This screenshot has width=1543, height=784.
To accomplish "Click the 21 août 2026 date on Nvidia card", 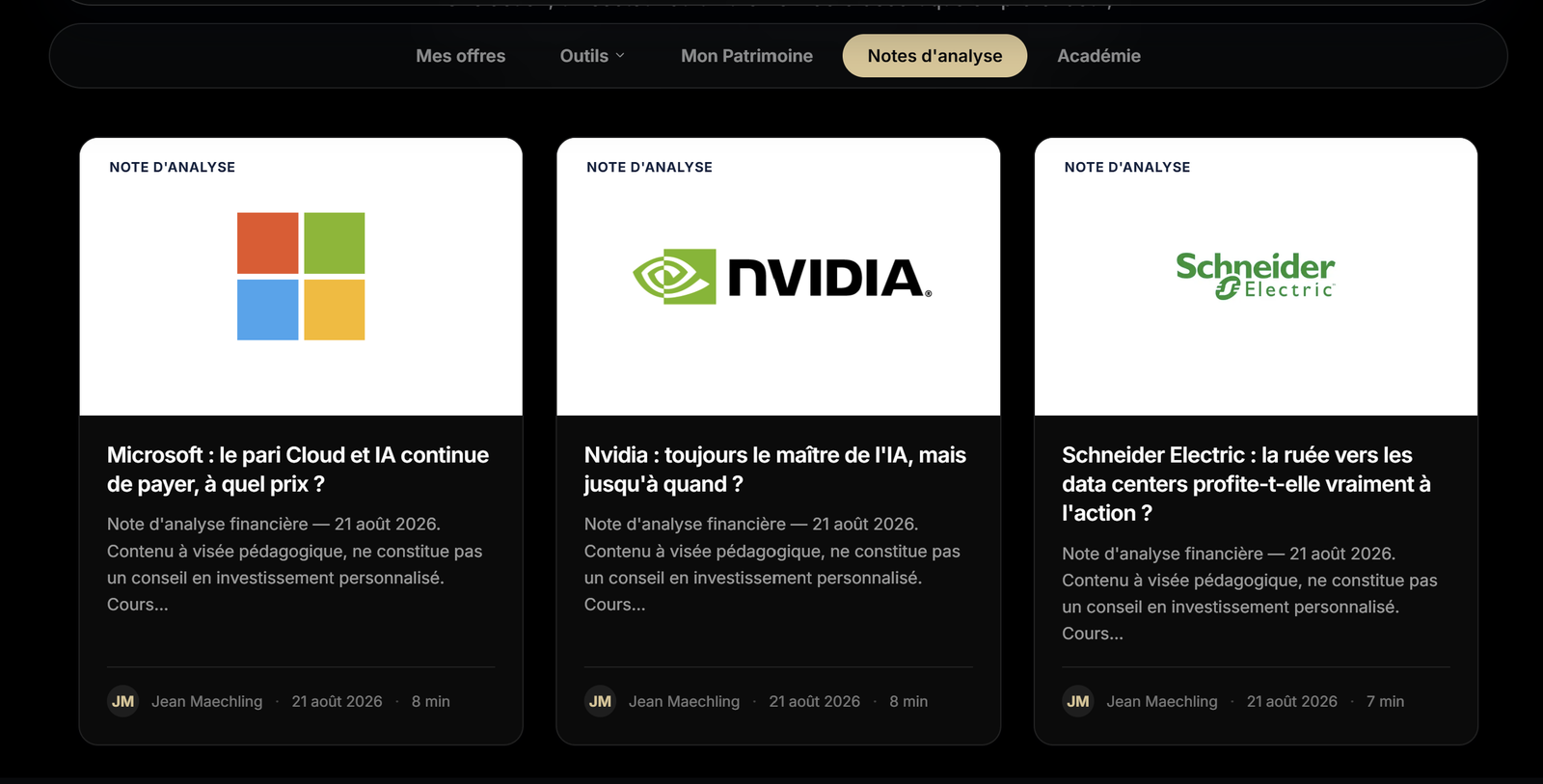I will [814, 702].
